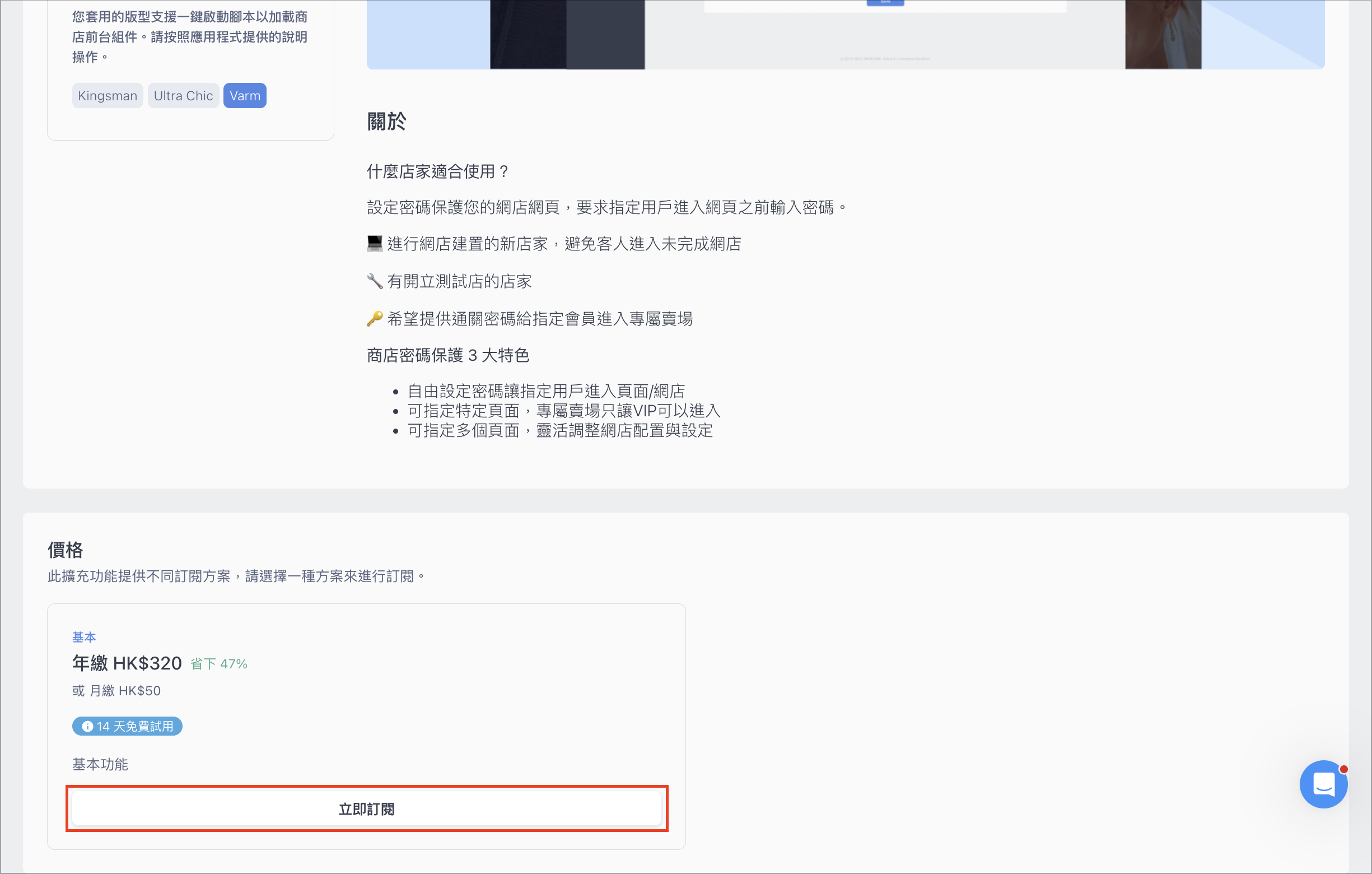Click the 或 月繳 HK$50 text
This screenshot has height=874, width=1372.
point(116,690)
